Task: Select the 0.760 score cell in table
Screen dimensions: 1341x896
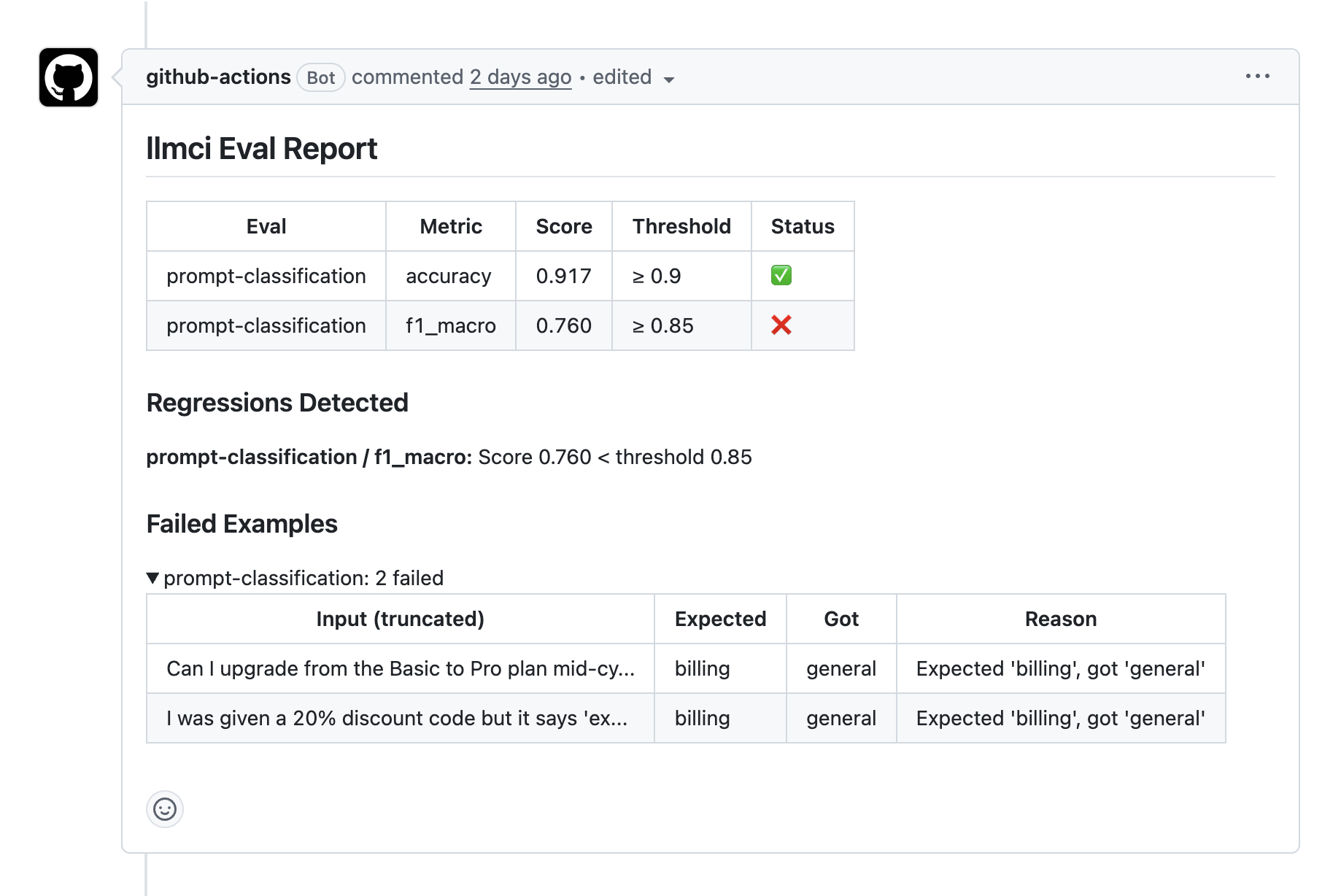Action: (564, 325)
